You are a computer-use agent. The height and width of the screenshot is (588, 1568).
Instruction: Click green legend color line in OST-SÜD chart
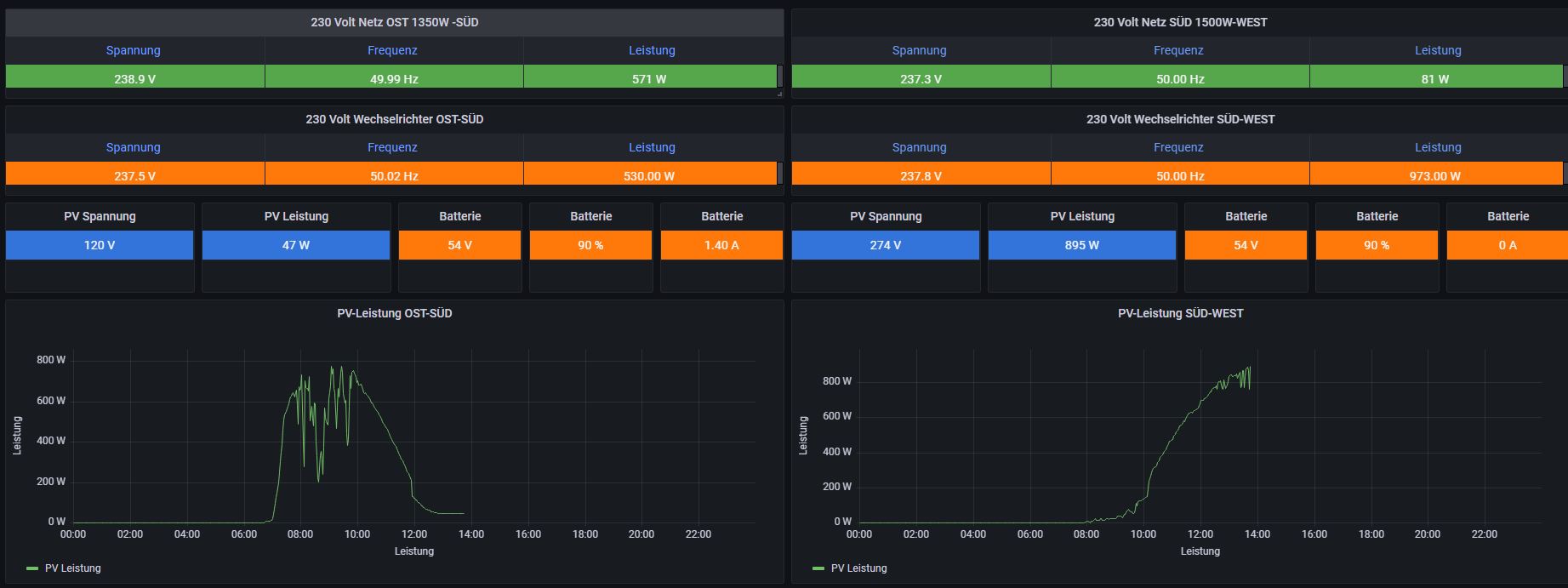(x=32, y=568)
